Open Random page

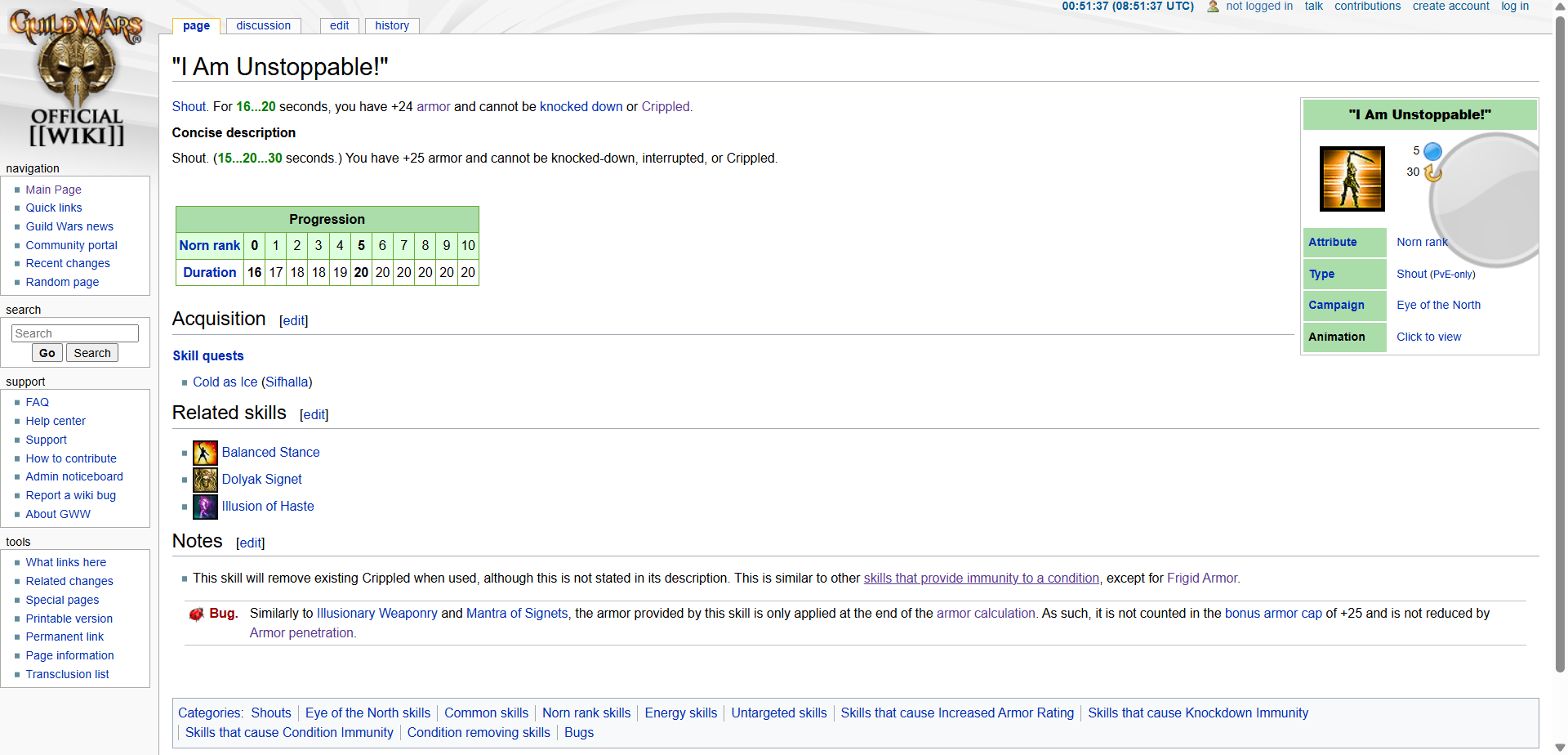[x=62, y=282]
